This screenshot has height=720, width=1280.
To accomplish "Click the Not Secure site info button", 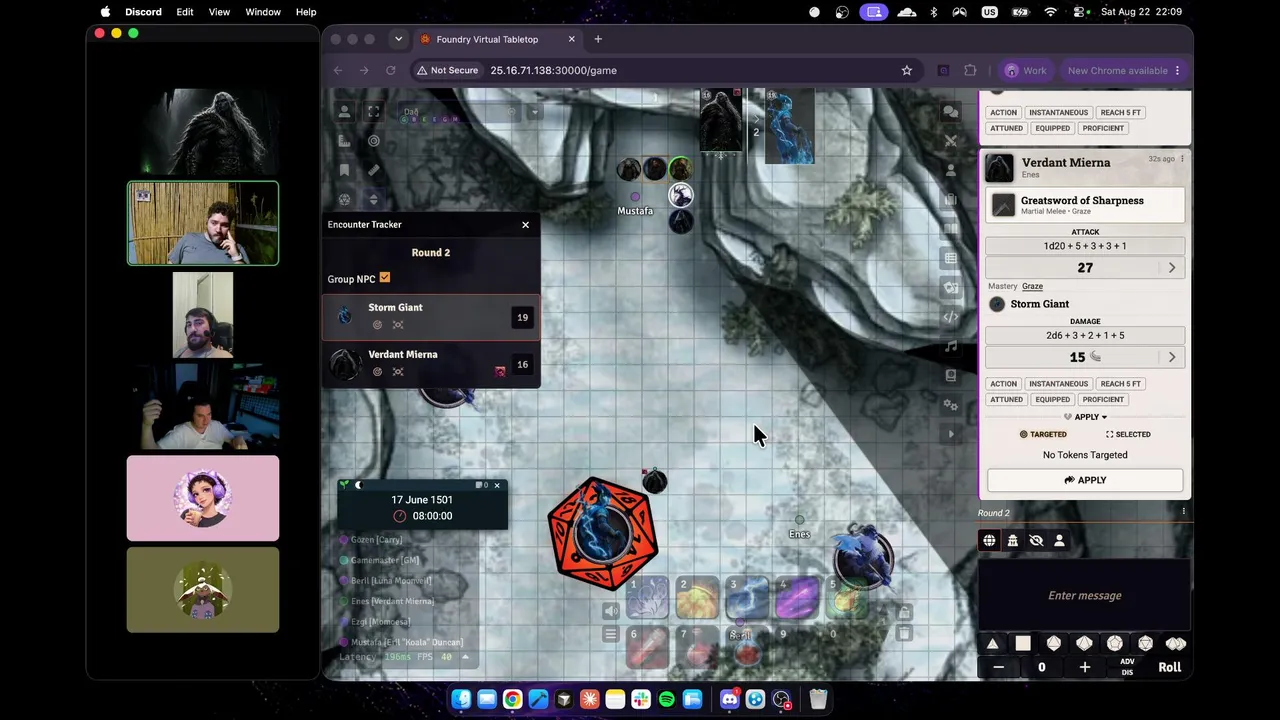I will click(447, 70).
